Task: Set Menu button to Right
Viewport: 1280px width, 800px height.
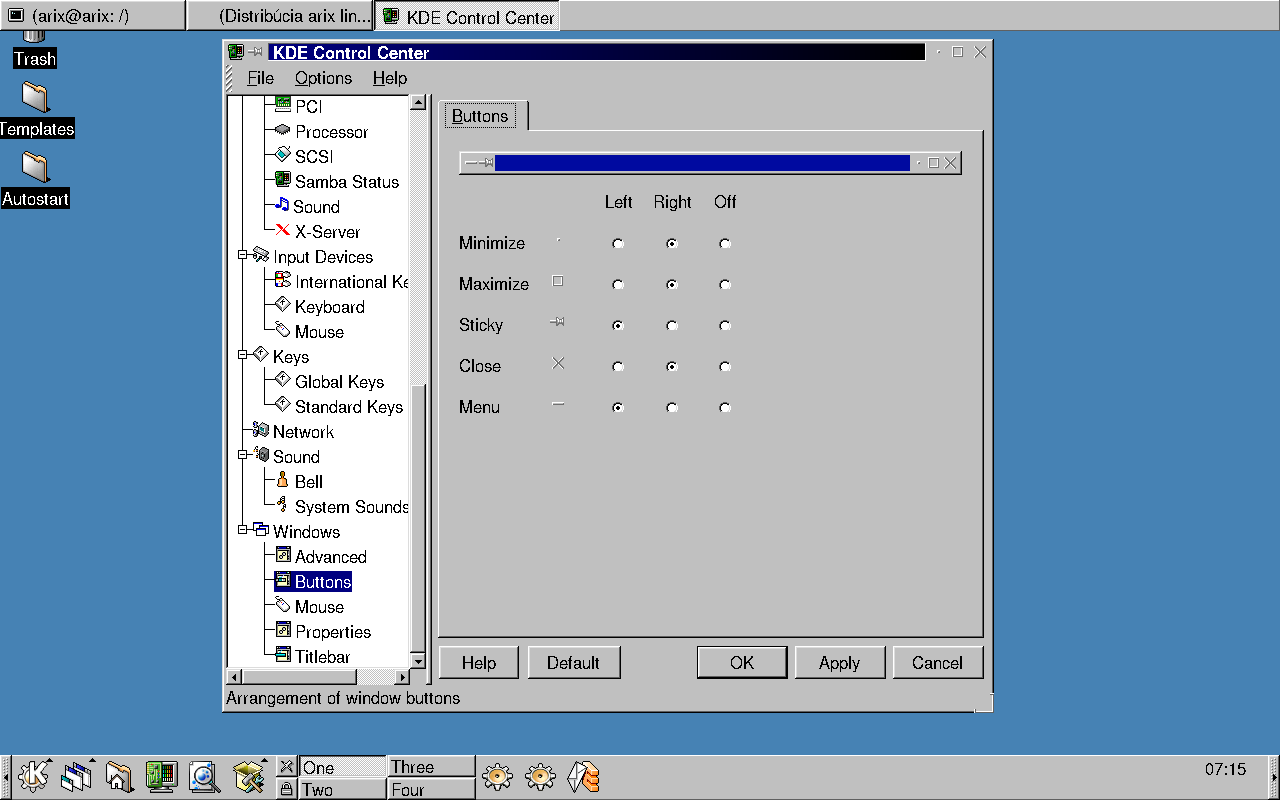Action: [x=672, y=407]
